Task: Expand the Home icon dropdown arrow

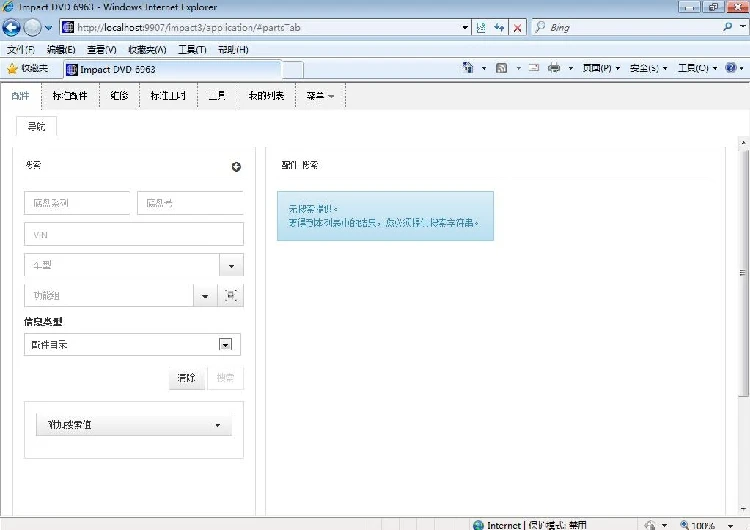Action: point(484,68)
